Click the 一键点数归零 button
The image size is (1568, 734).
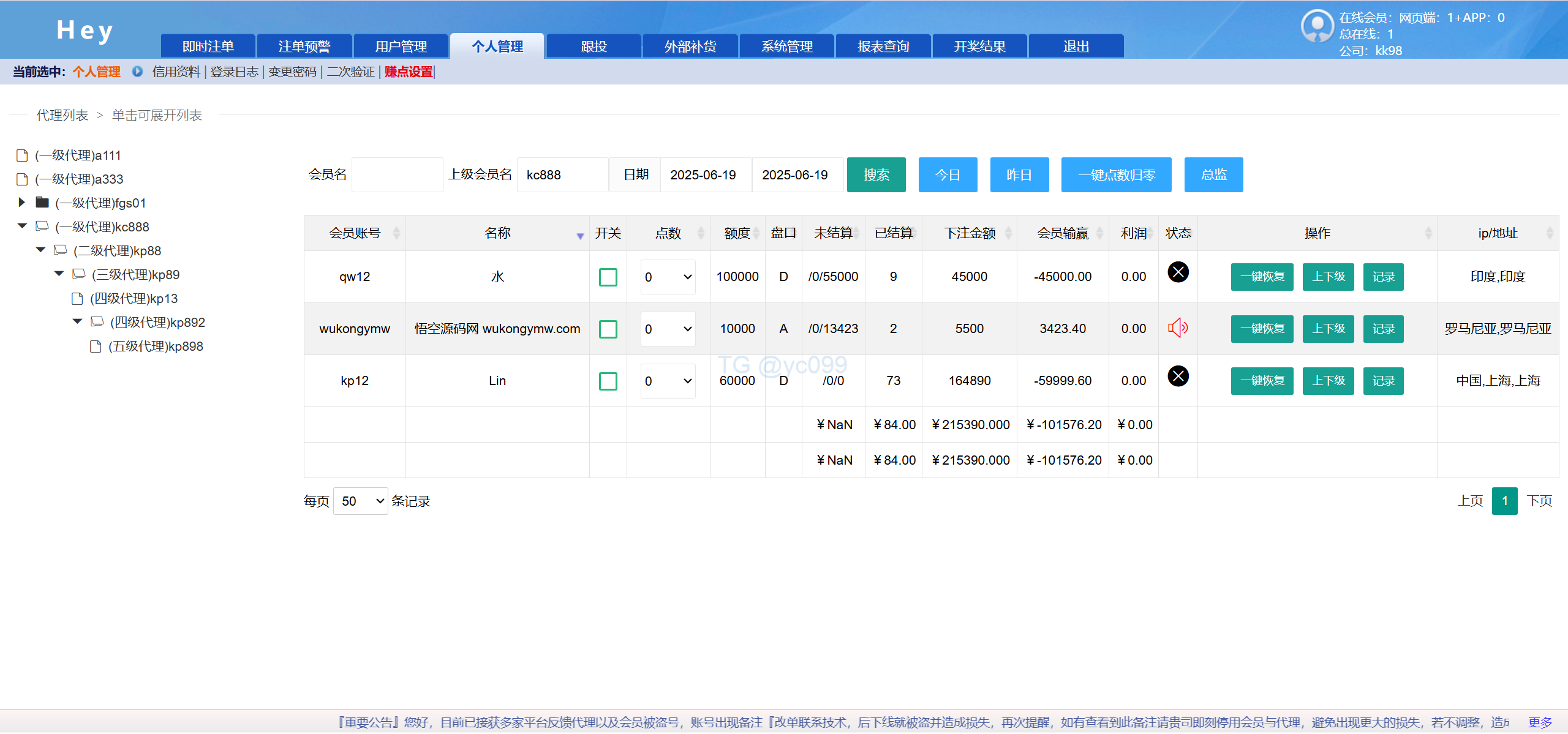click(x=1115, y=175)
